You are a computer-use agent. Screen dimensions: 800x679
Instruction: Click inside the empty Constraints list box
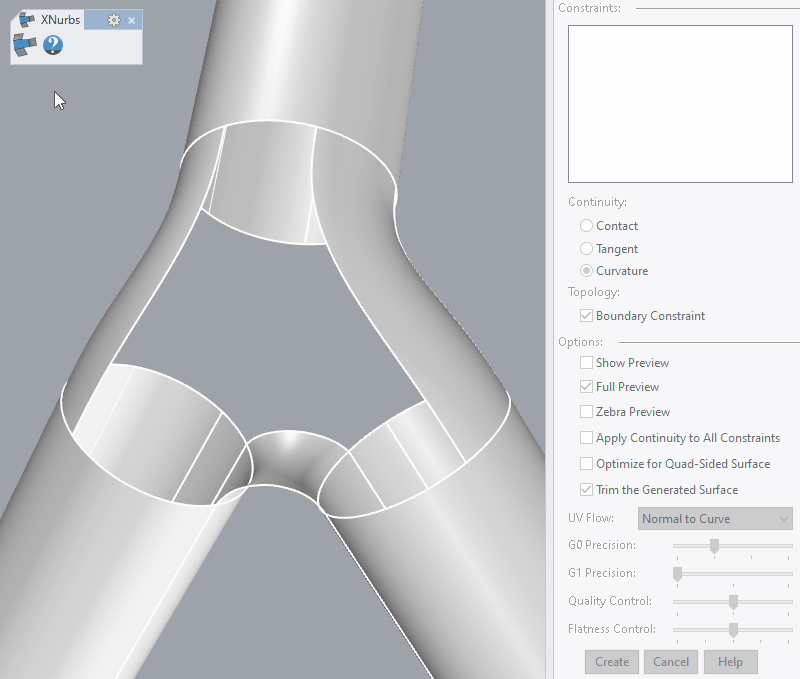point(680,103)
